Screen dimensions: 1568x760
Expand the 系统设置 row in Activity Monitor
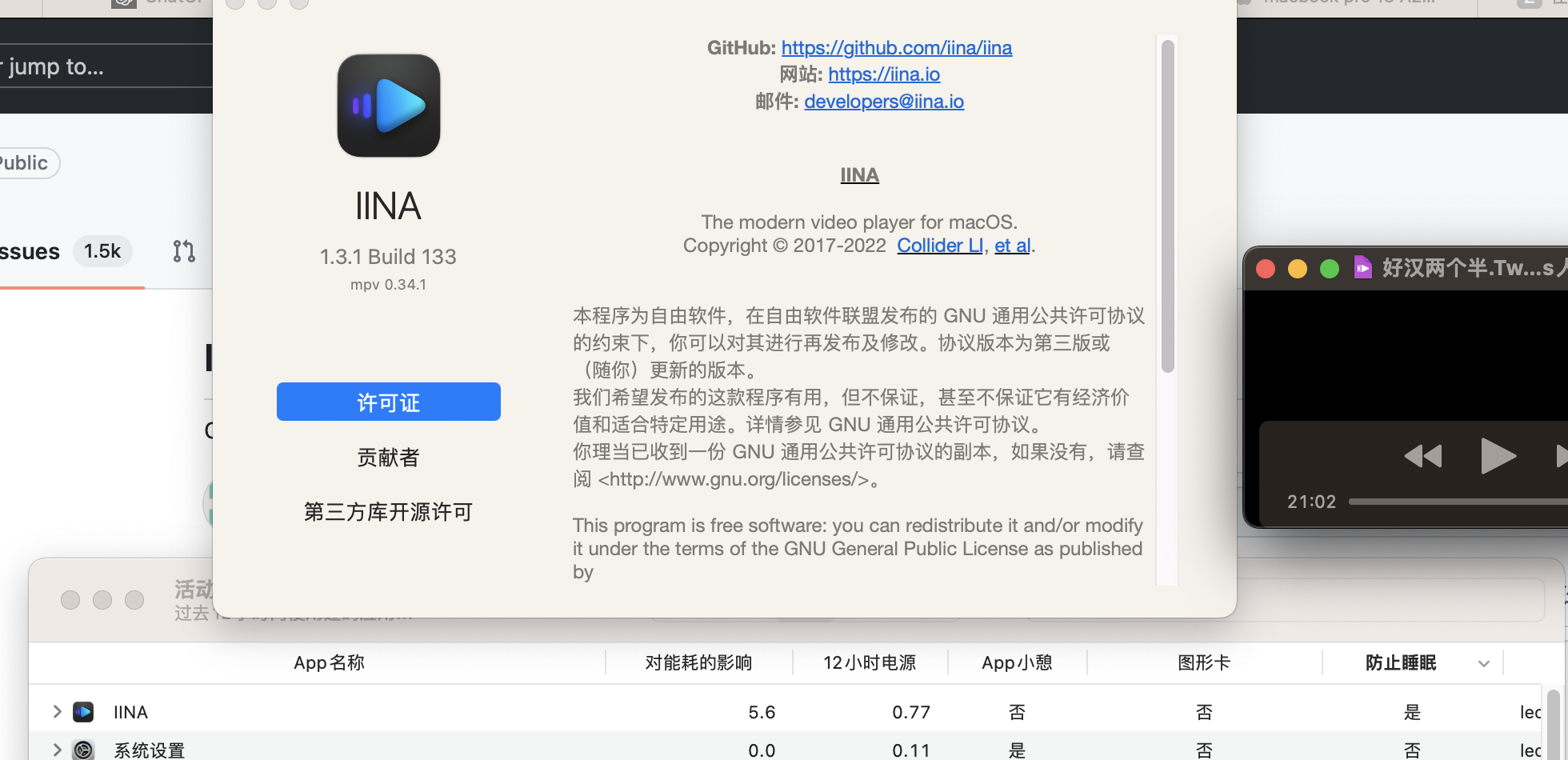click(57, 750)
